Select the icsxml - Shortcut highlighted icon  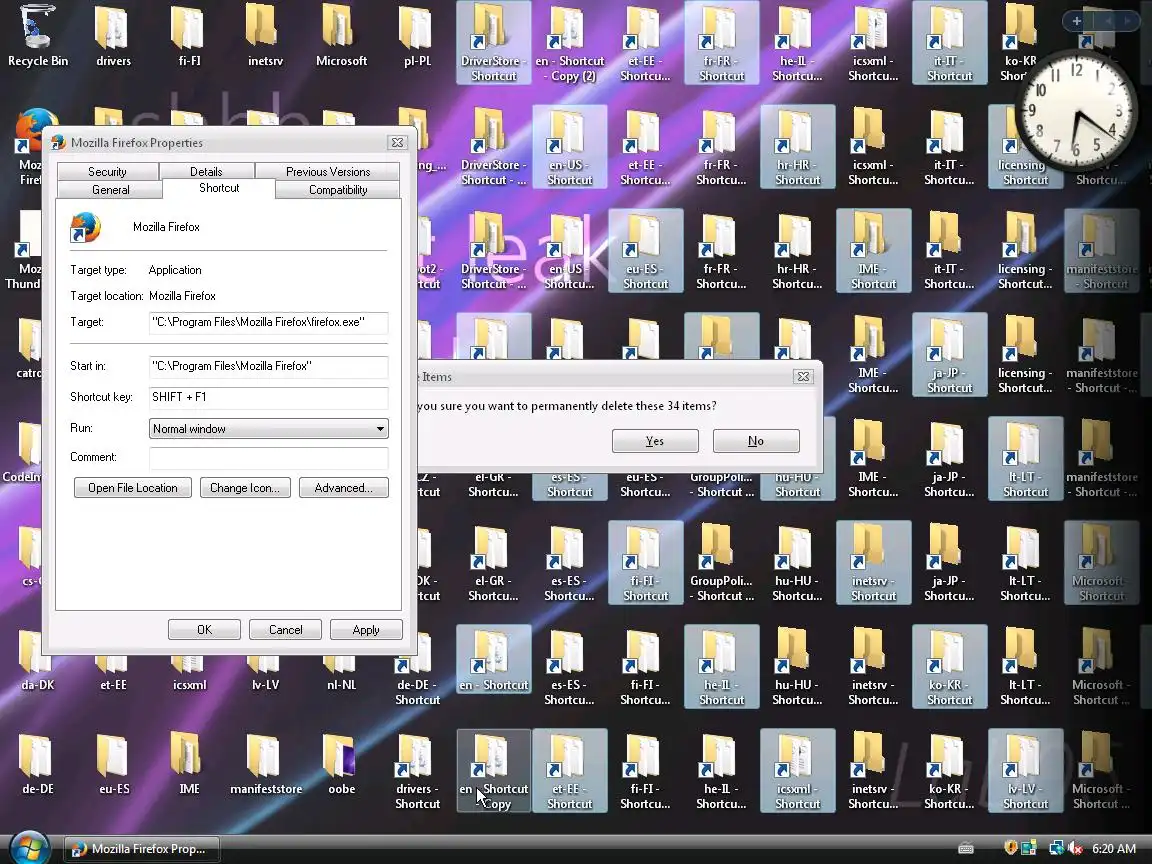(x=797, y=771)
